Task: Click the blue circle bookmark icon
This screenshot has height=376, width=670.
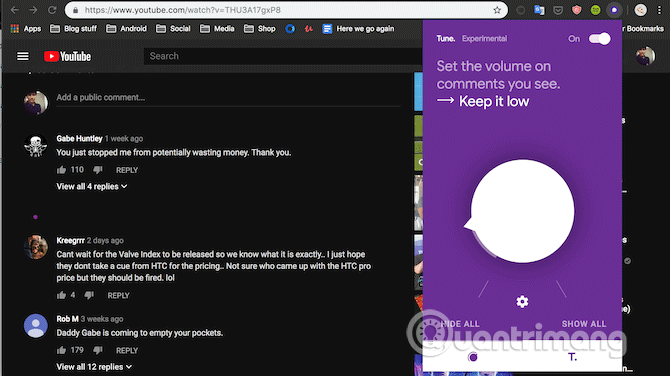Action: [x=290, y=29]
